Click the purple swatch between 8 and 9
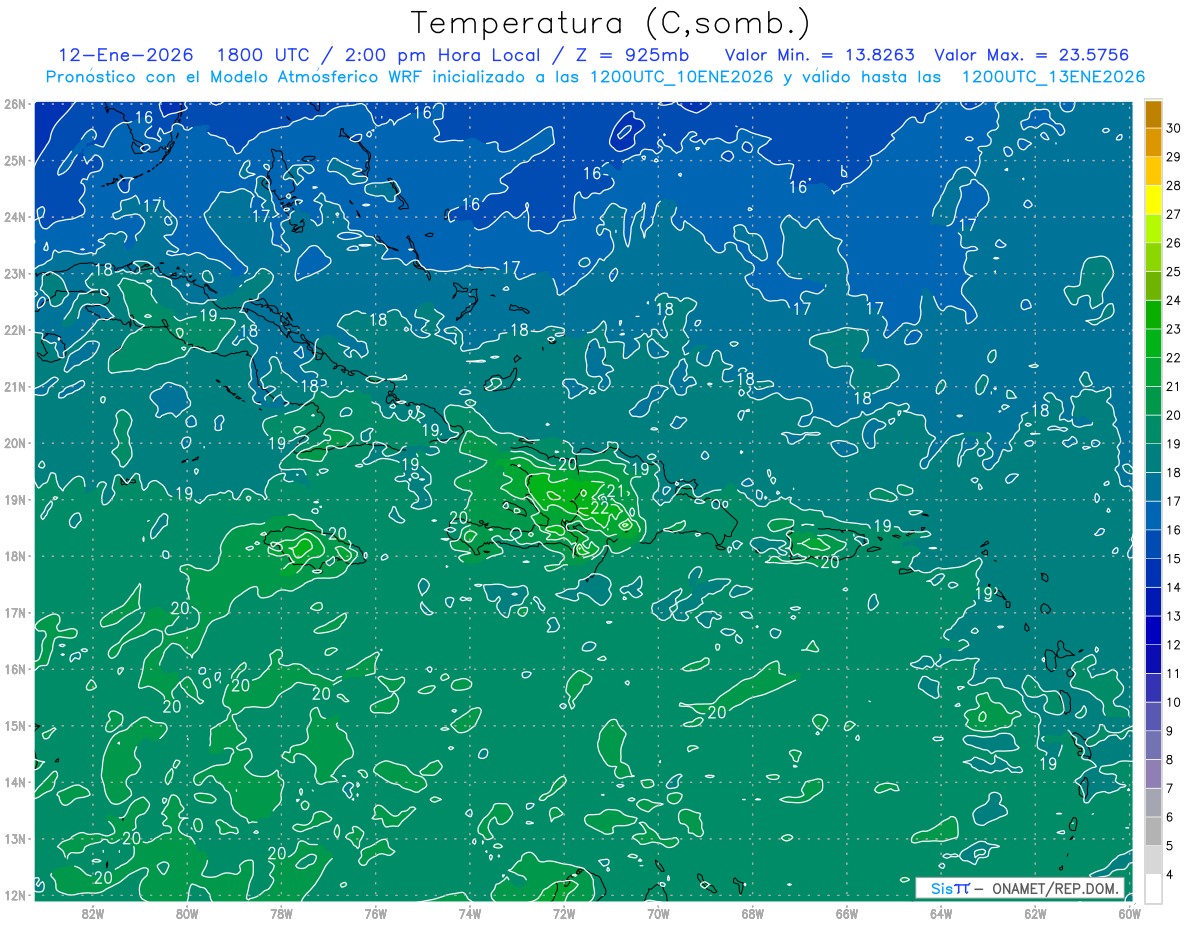 [1153, 745]
